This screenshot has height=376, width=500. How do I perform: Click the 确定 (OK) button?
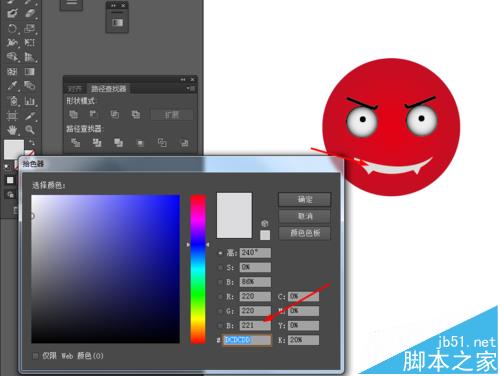305,200
